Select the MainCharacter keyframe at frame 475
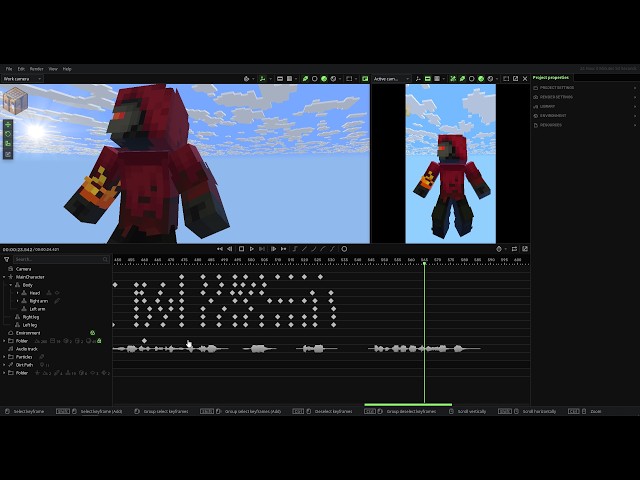Screen dimensions: 640x480 (x=182, y=277)
